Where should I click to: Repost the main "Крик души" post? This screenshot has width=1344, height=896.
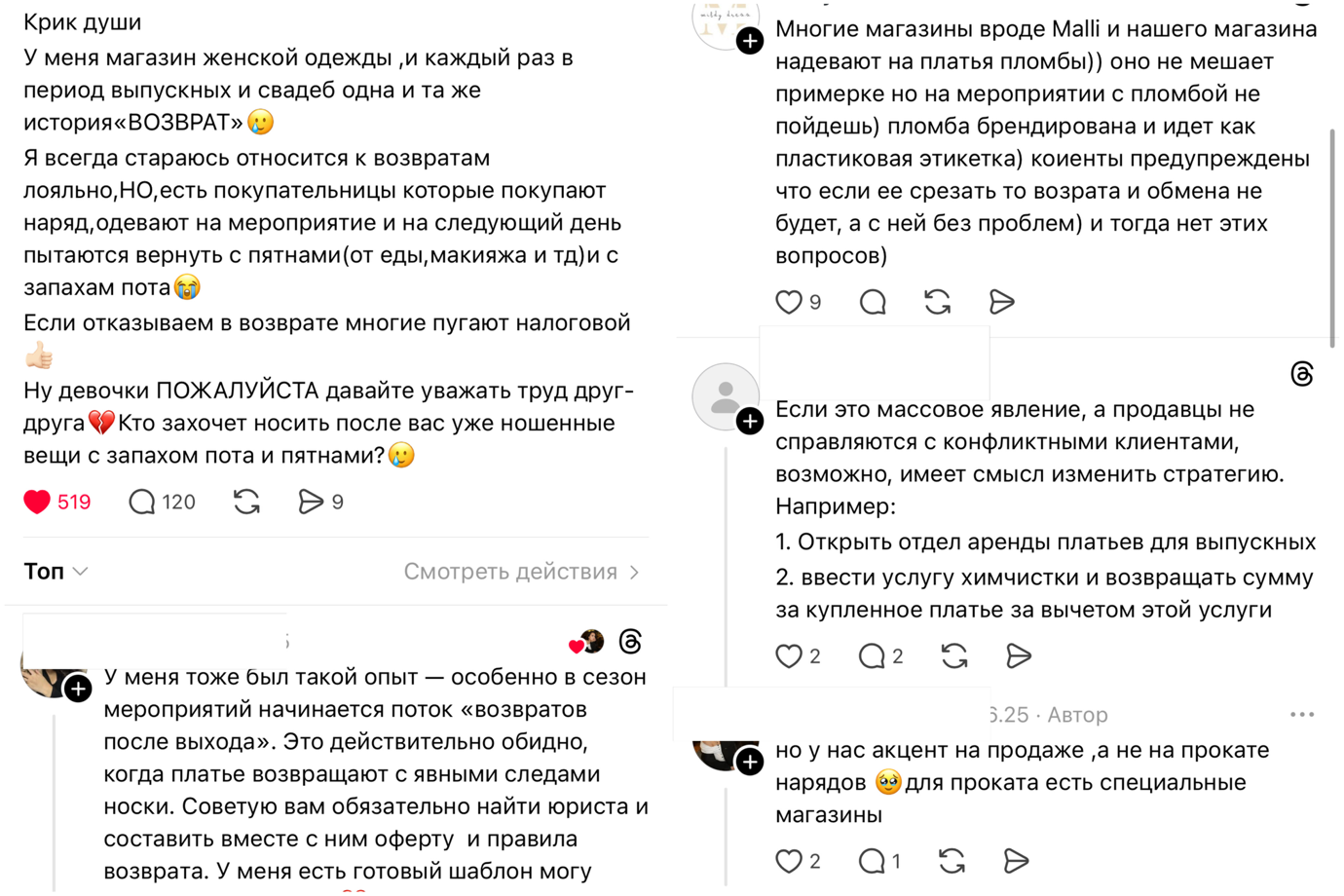[247, 502]
